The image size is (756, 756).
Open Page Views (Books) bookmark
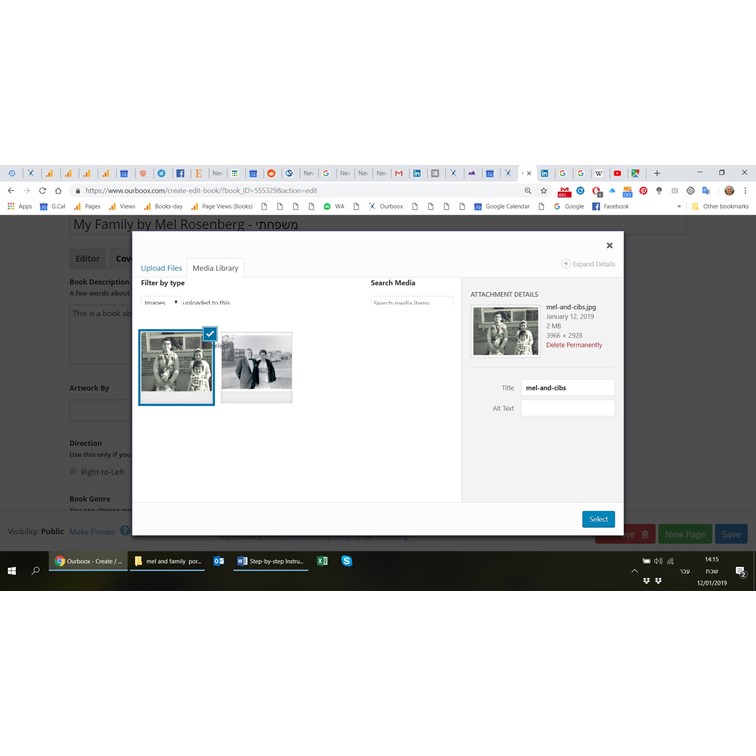pos(222,206)
